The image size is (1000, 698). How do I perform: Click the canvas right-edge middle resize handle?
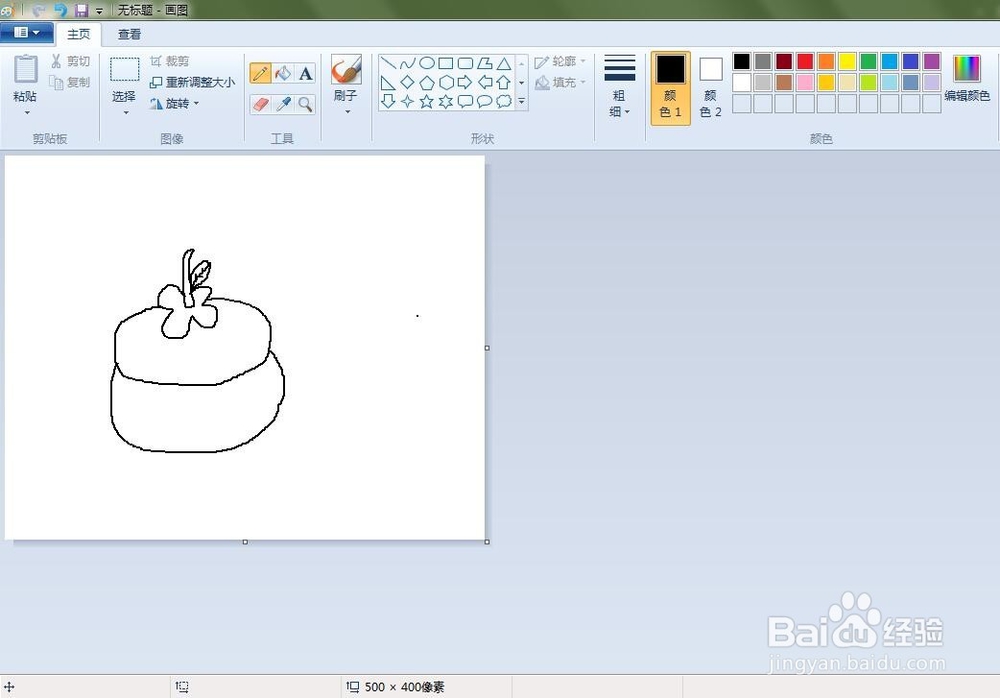click(487, 348)
